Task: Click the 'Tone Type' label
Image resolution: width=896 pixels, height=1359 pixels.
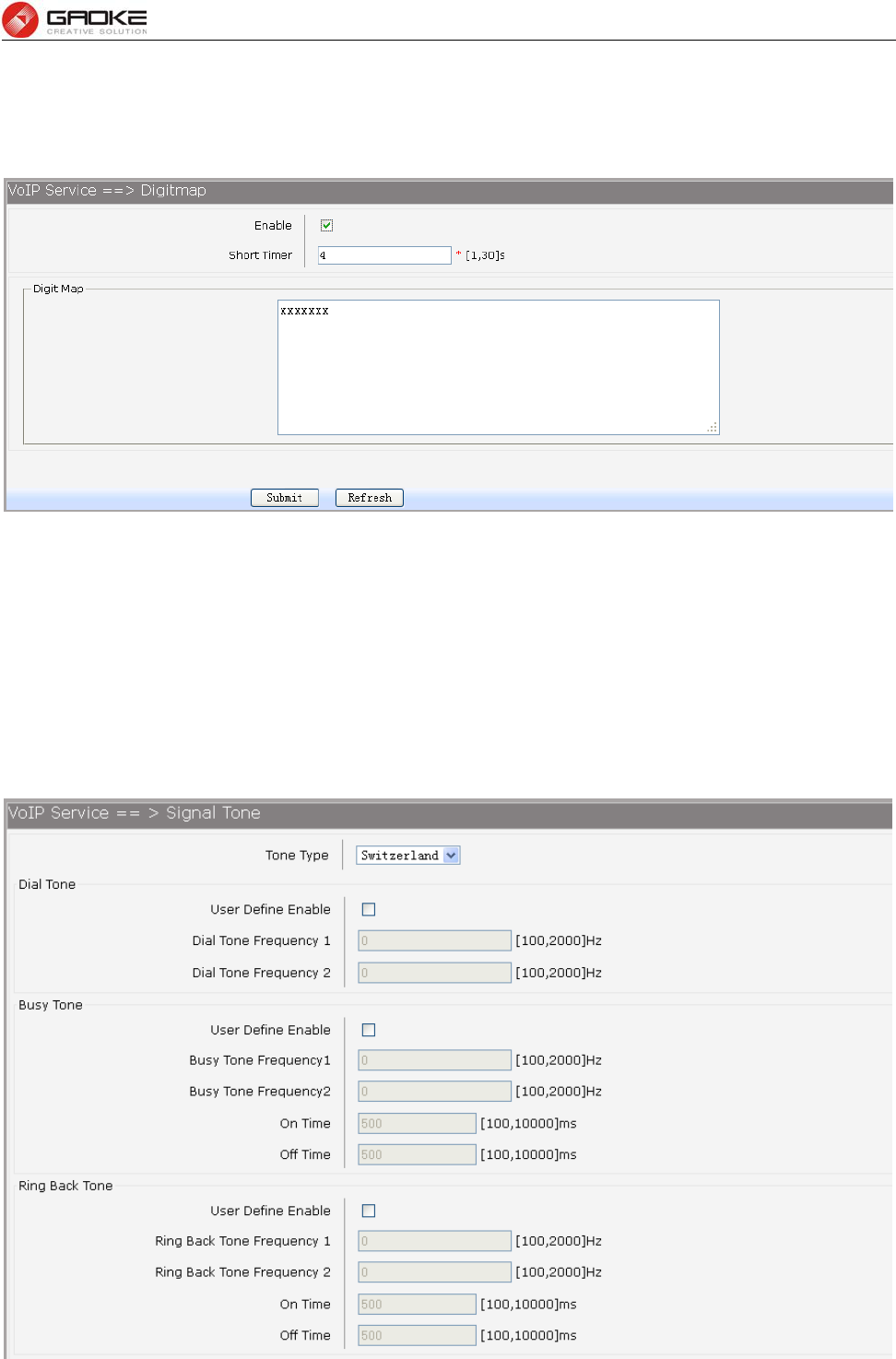Action: pos(297,856)
